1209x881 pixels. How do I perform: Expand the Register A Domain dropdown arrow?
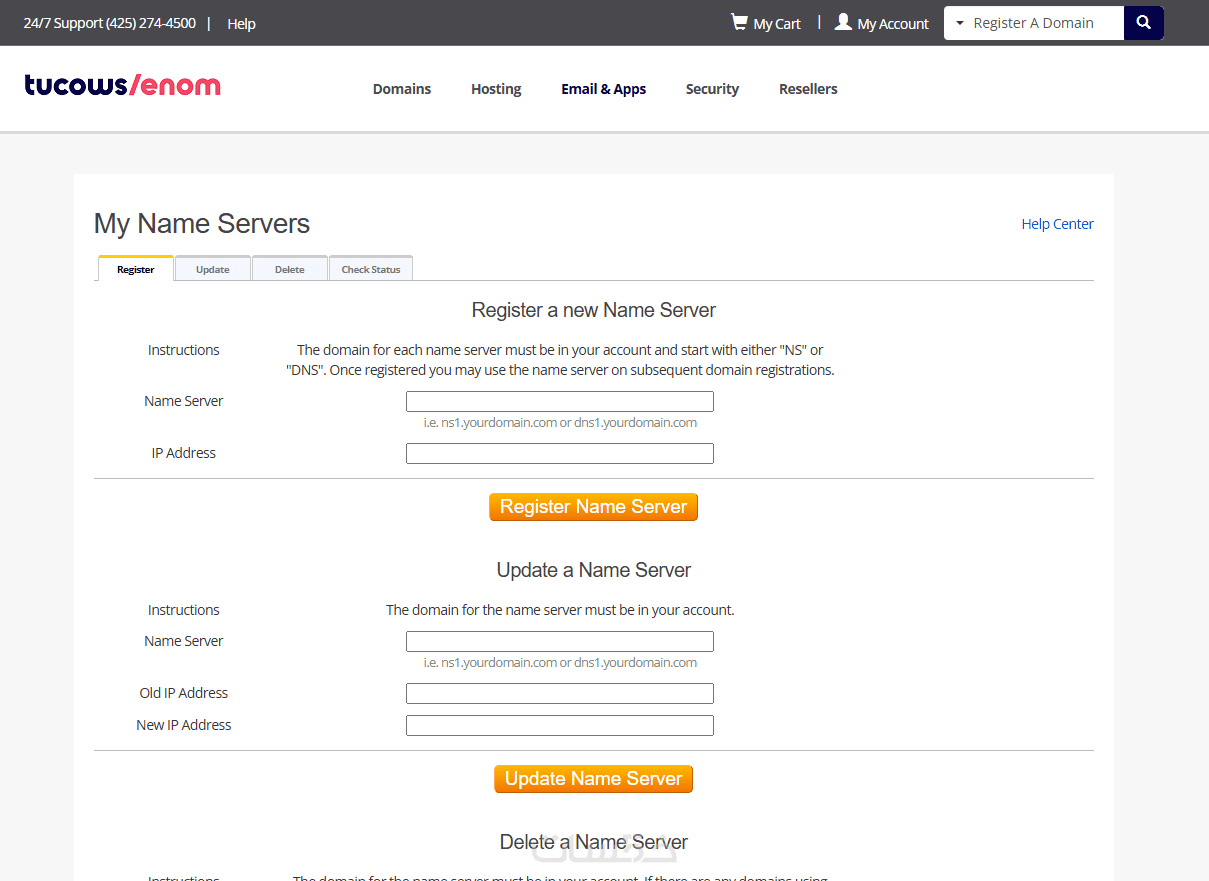960,23
